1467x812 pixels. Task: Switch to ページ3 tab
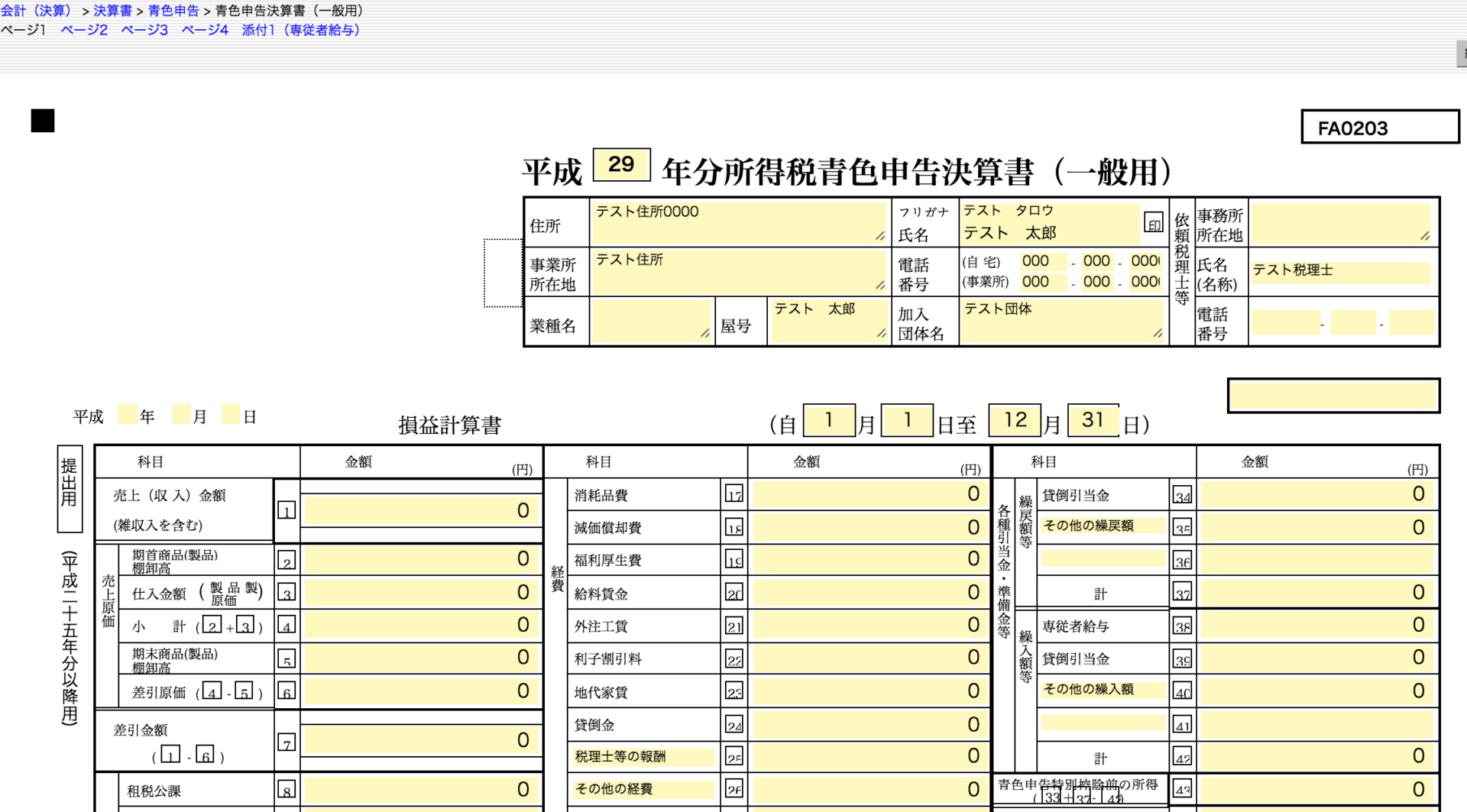[x=144, y=30]
